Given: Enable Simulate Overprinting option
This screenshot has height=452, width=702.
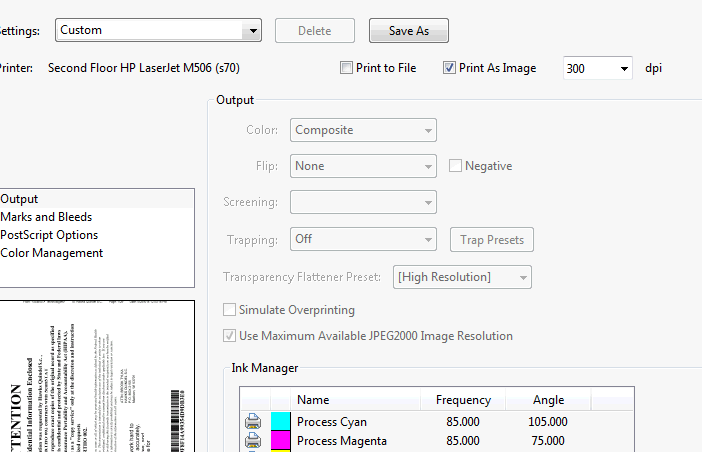Looking at the screenshot, I should [x=230, y=310].
